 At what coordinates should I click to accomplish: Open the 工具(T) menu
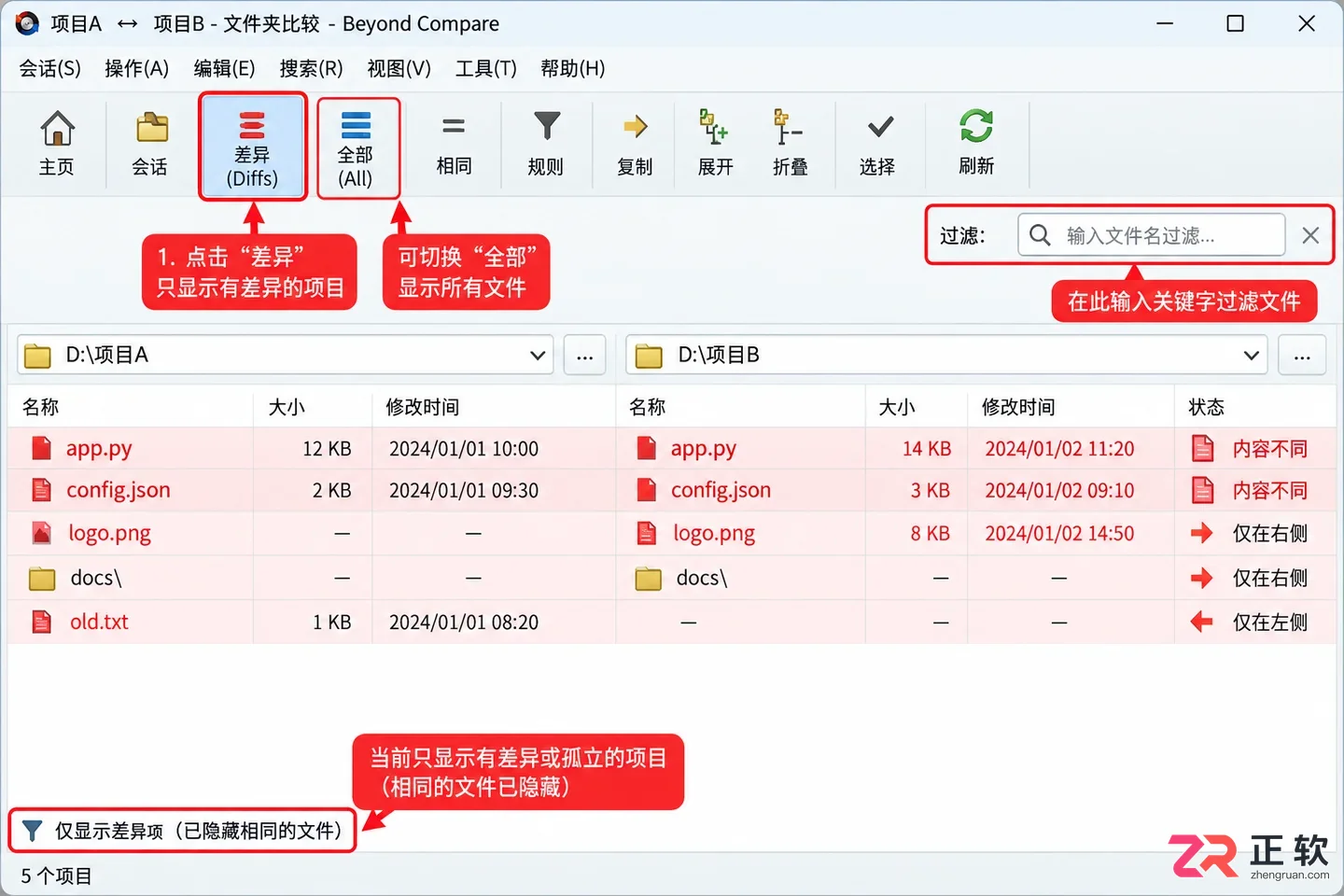coord(485,68)
